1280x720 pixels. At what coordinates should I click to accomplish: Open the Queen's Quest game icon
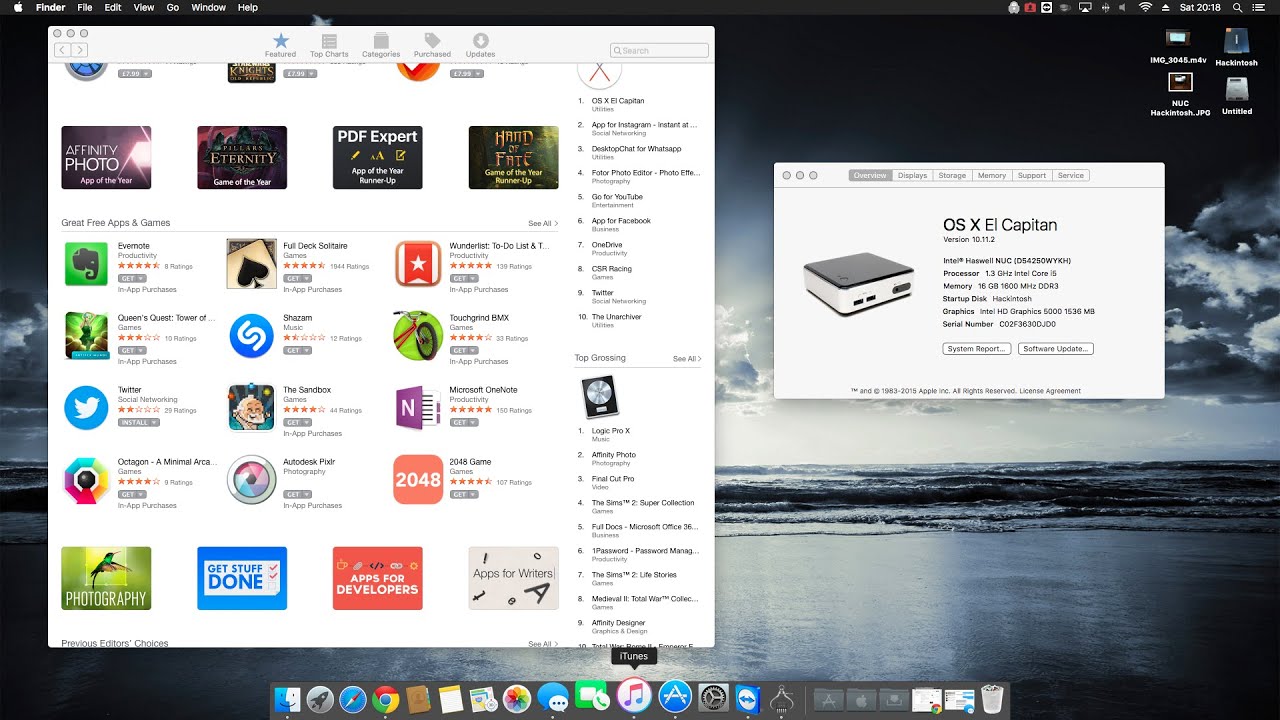click(86, 336)
